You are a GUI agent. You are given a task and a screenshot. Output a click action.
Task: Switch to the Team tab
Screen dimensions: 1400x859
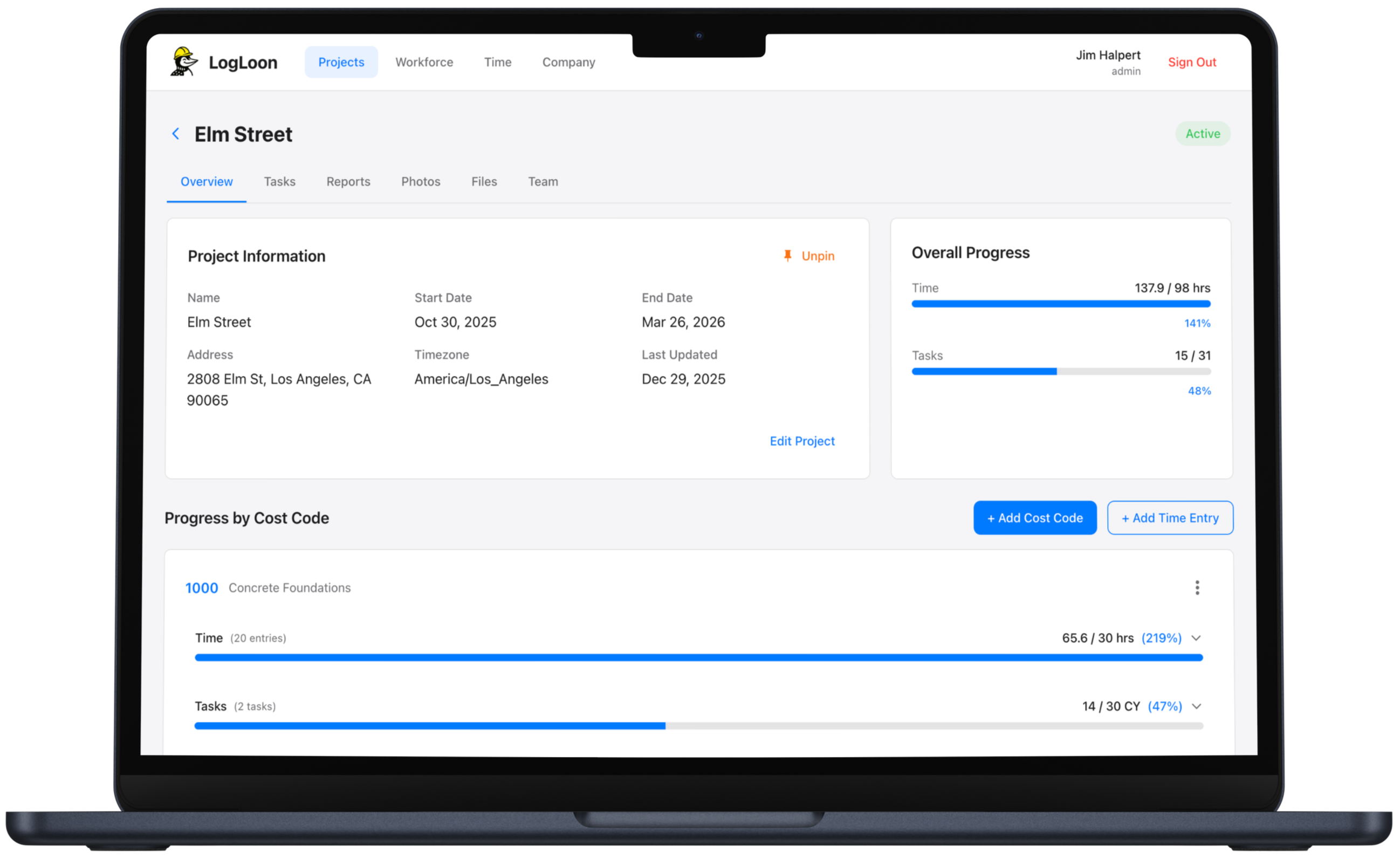543,181
